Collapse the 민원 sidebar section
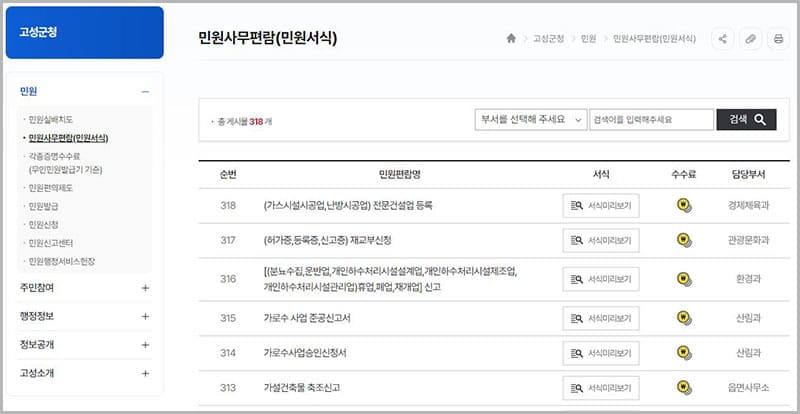The image size is (800, 414). 145,91
